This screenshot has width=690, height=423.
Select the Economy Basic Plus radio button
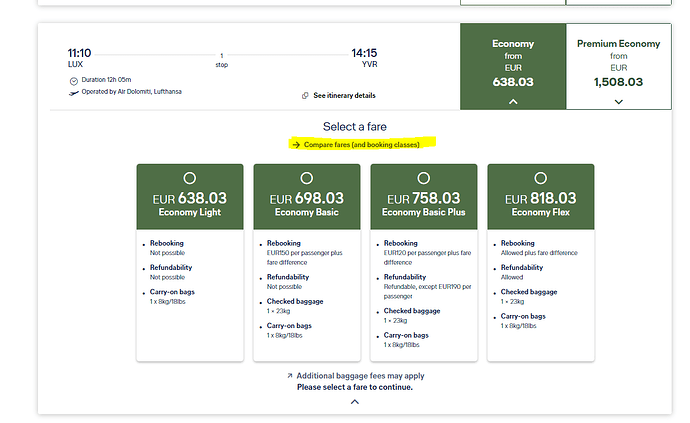coord(424,178)
